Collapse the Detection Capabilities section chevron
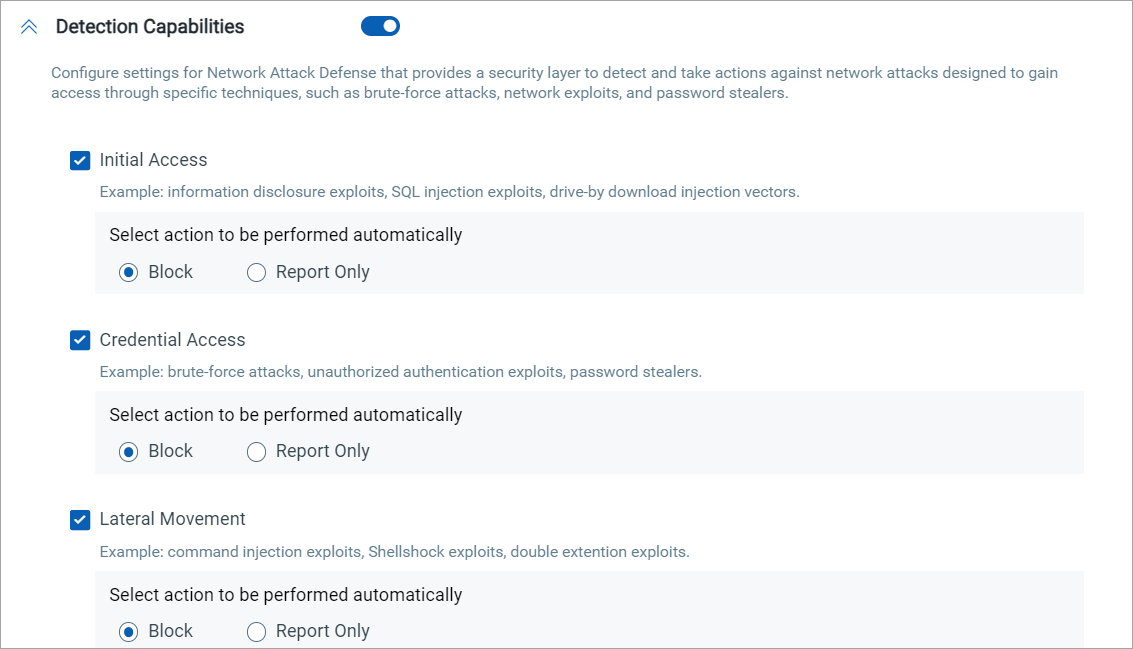Viewport: 1133px width, 649px height. 29,27
